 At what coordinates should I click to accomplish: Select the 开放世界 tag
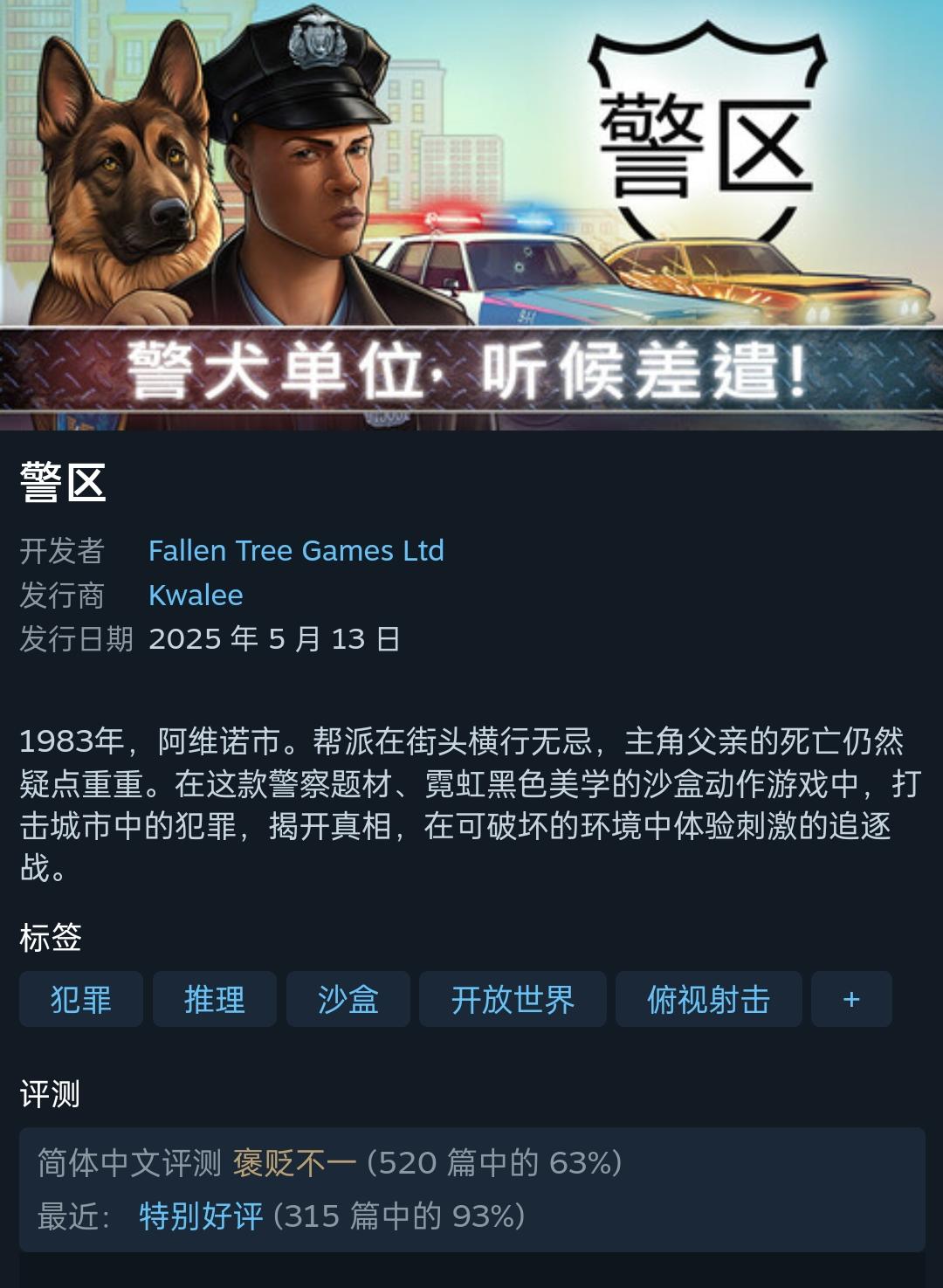[513, 999]
